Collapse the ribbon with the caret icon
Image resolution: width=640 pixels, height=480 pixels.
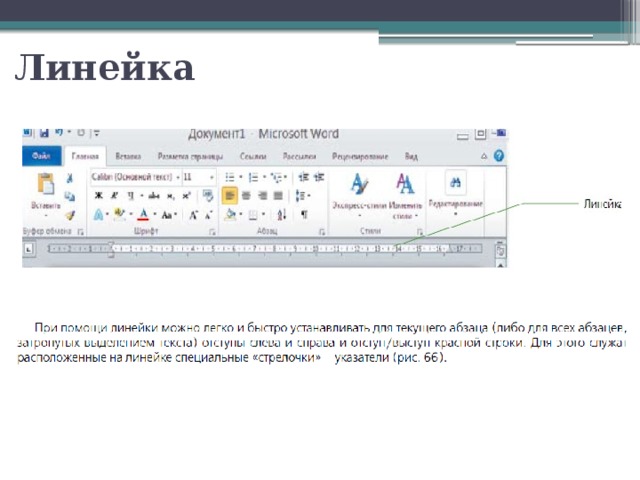pos(484,156)
